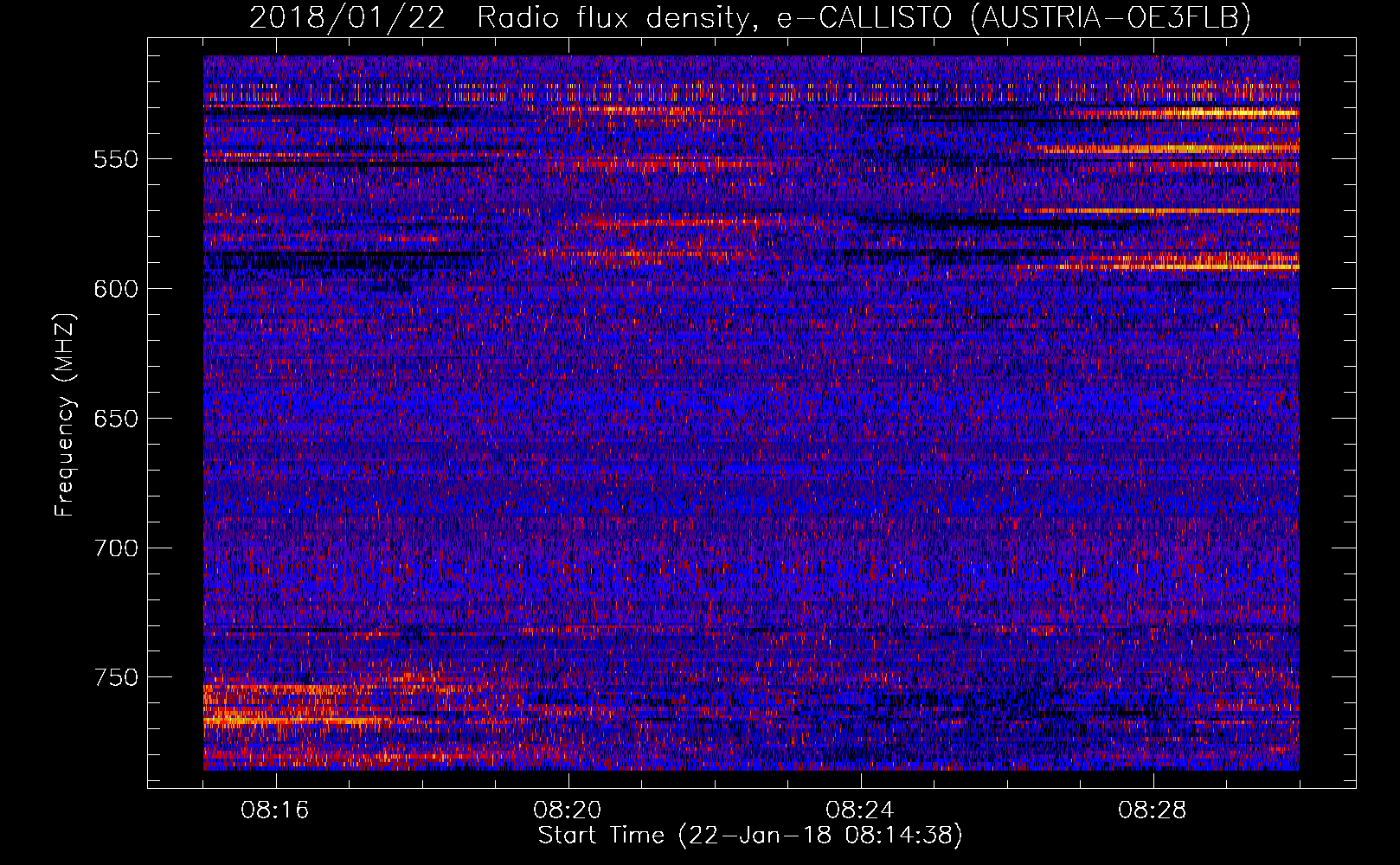The width and height of the screenshot is (1400, 865).
Task: Click the 550 frequency tick label
Action: [x=116, y=159]
